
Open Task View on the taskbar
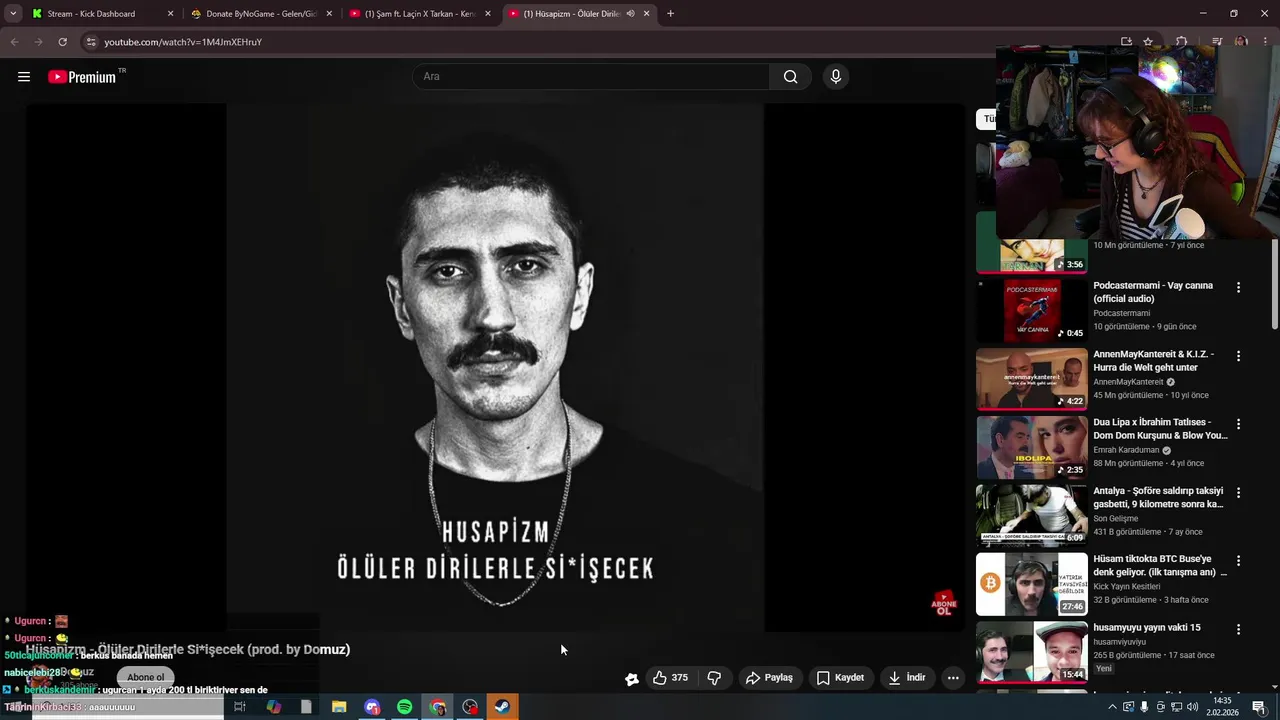(x=240, y=707)
